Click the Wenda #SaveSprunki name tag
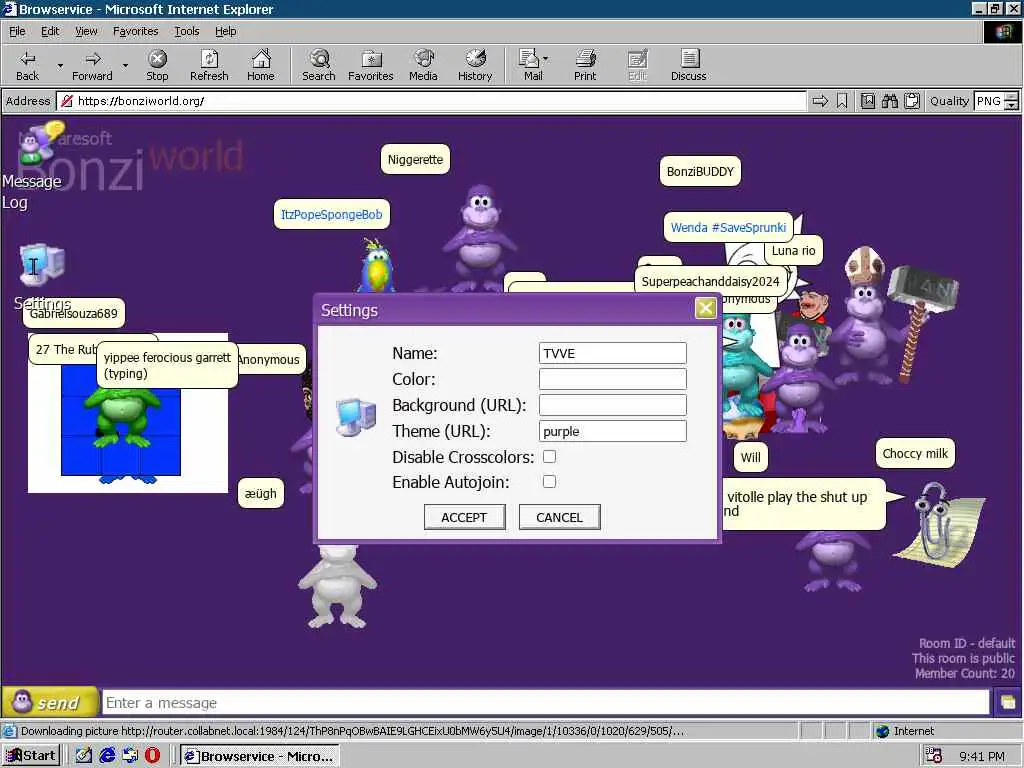This screenshot has width=1024, height=768. coord(728,227)
